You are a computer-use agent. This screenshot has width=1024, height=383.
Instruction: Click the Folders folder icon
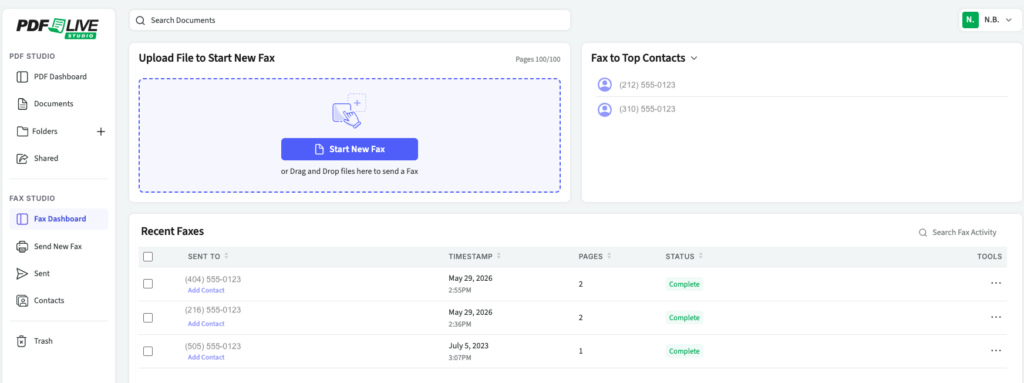pyautogui.click(x=22, y=131)
